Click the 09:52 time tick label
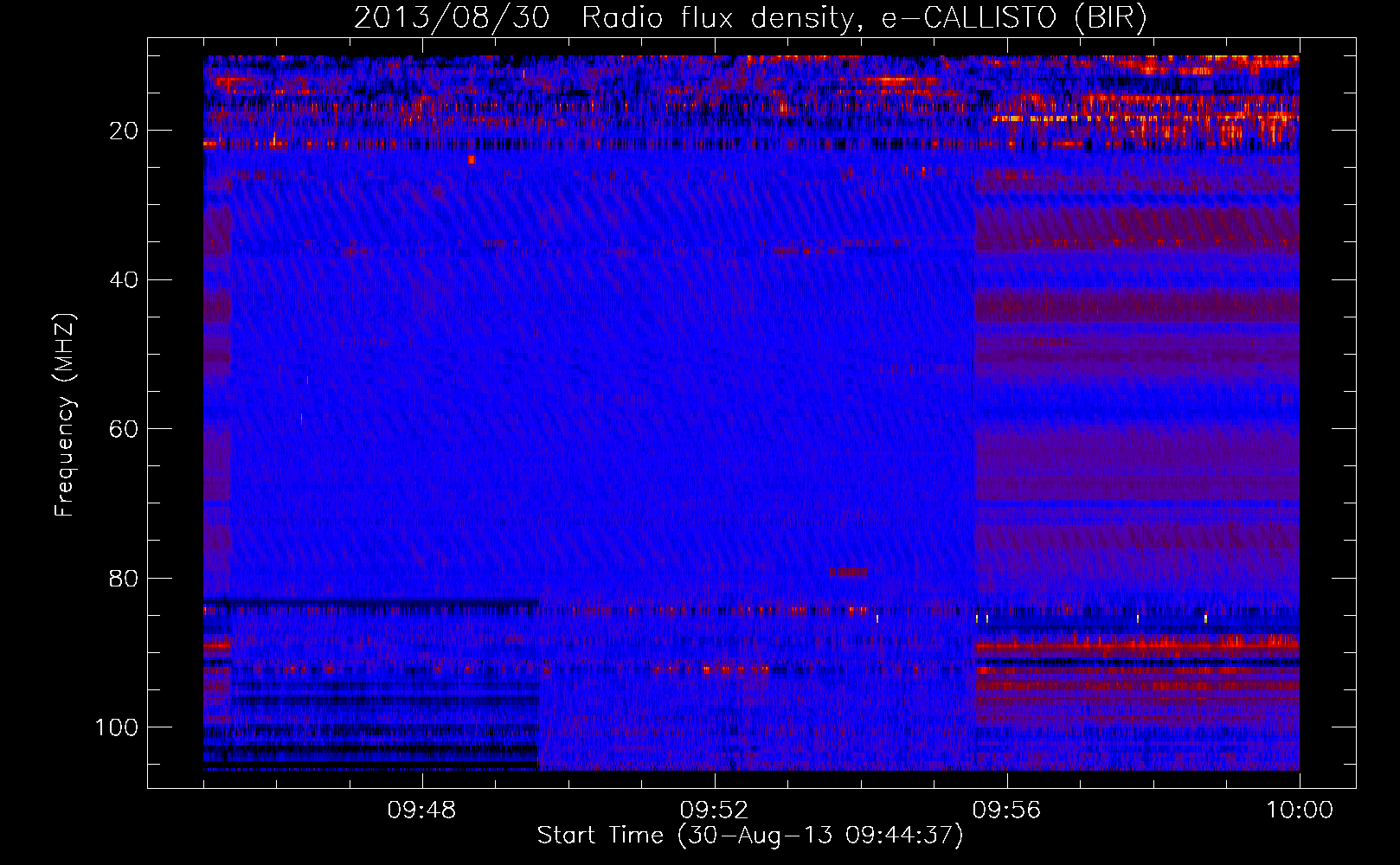The height and width of the screenshot is (865, 1400). coord(714,811)
